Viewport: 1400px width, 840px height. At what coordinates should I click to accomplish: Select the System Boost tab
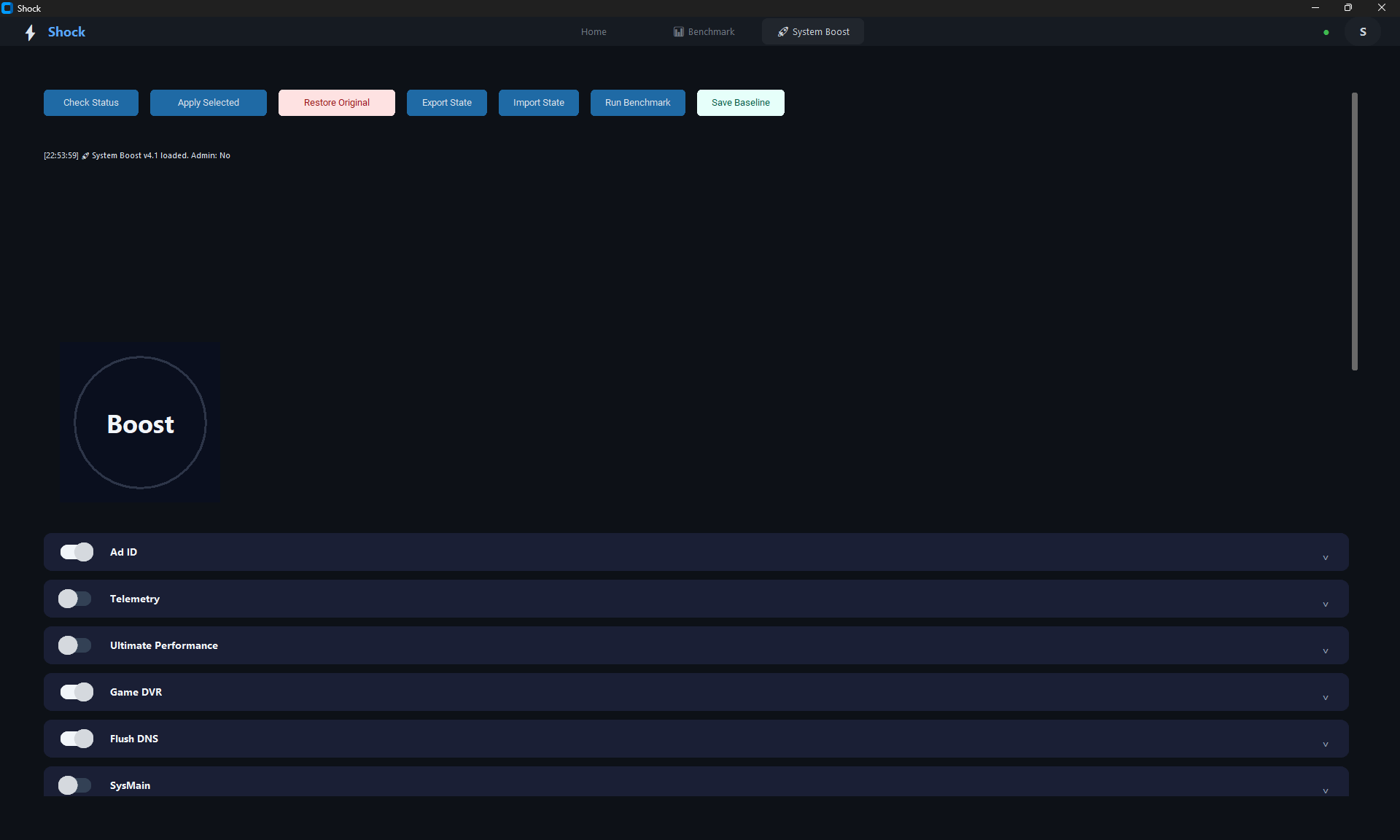813,32
